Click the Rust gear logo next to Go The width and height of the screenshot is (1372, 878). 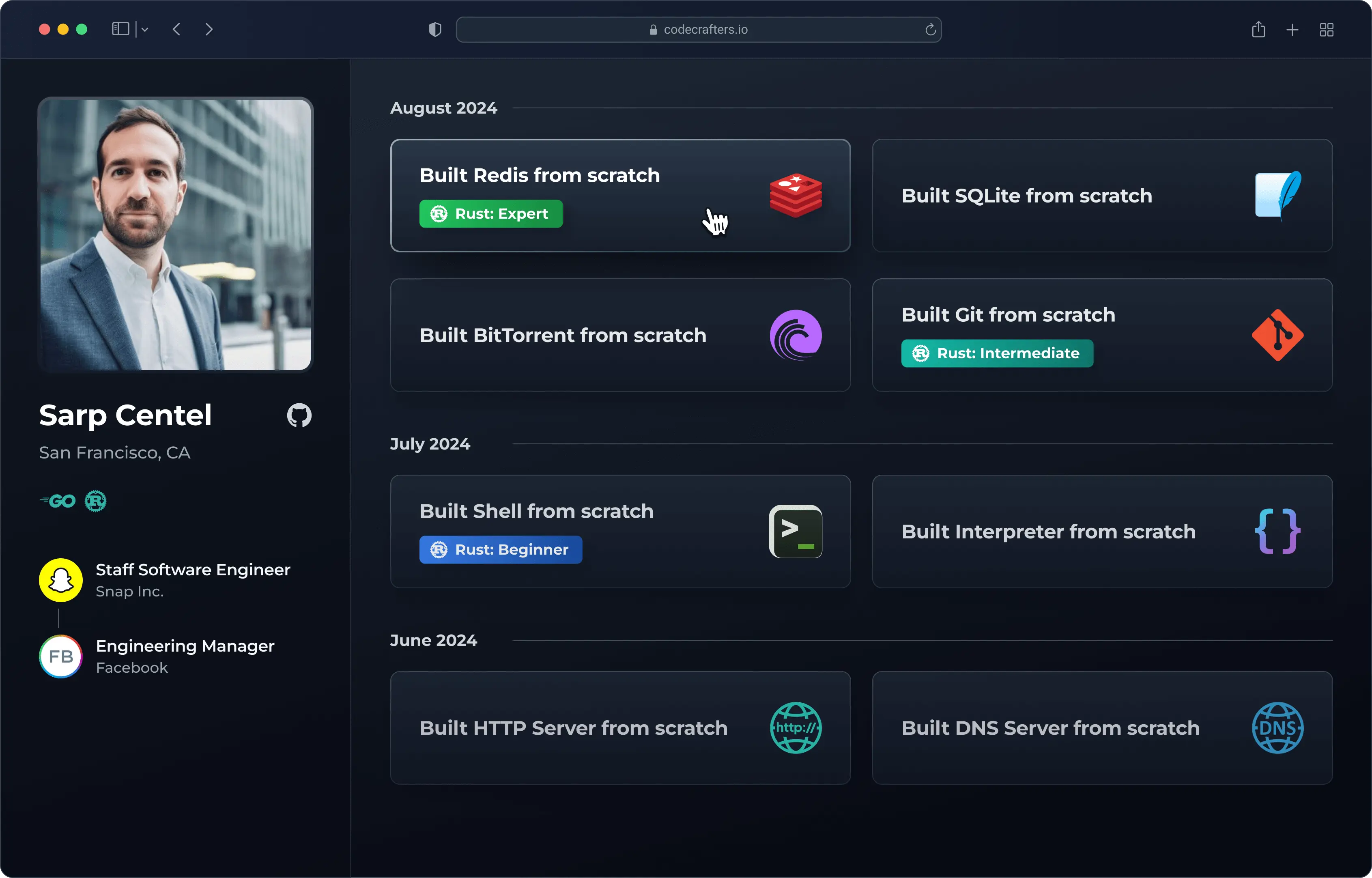click(x=96, y=501)
